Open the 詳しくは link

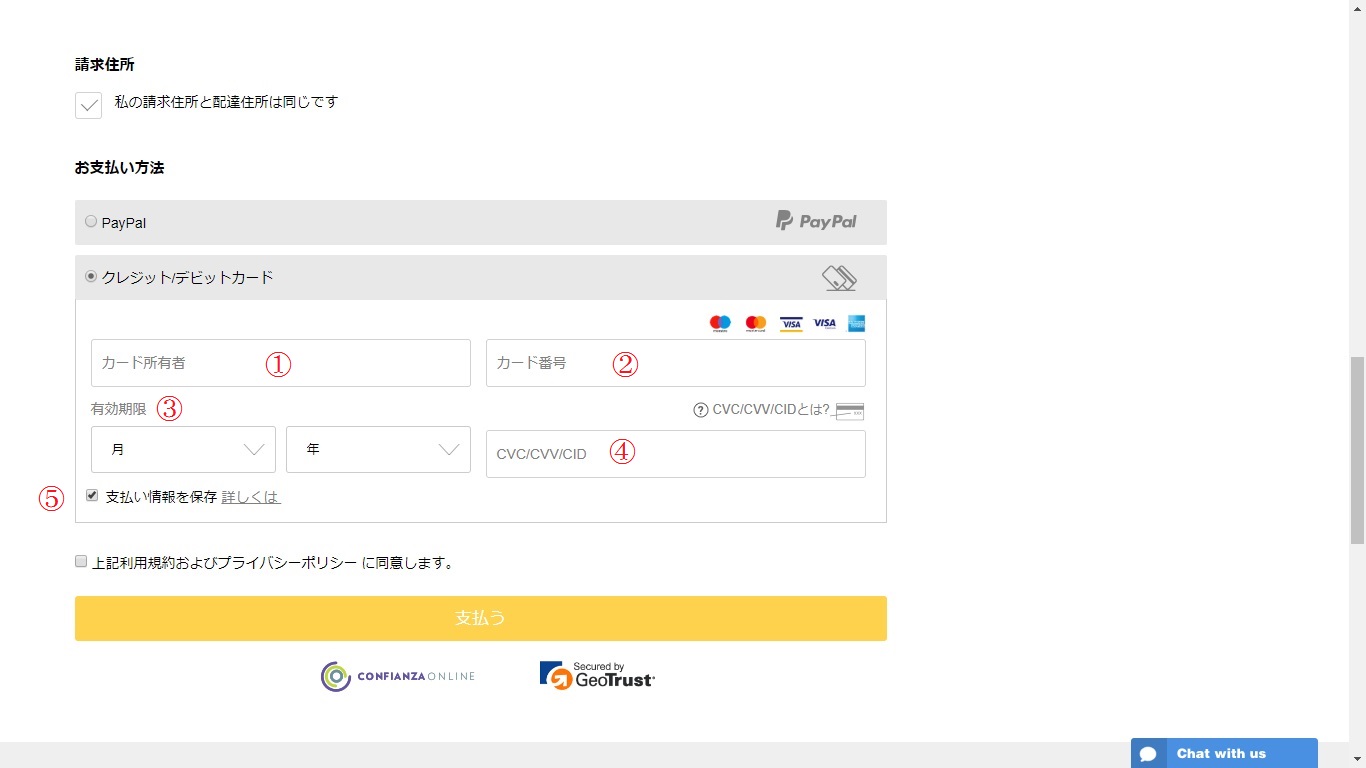click(251, 497)
